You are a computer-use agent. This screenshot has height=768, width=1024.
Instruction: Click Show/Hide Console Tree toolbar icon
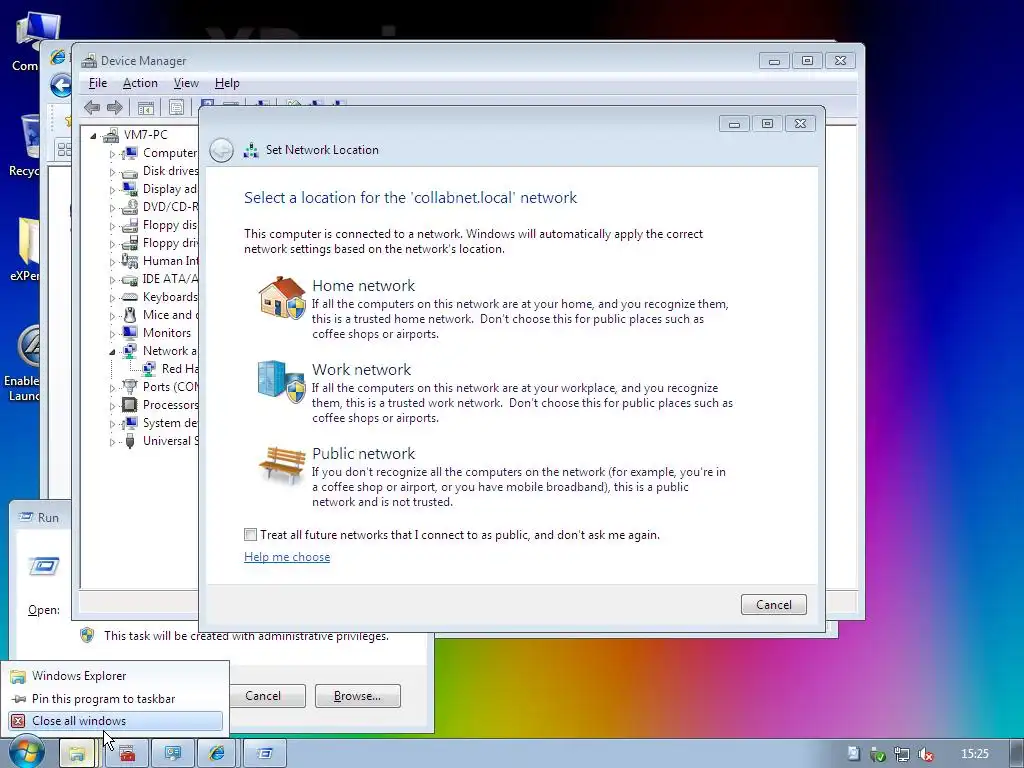point(146,107)
